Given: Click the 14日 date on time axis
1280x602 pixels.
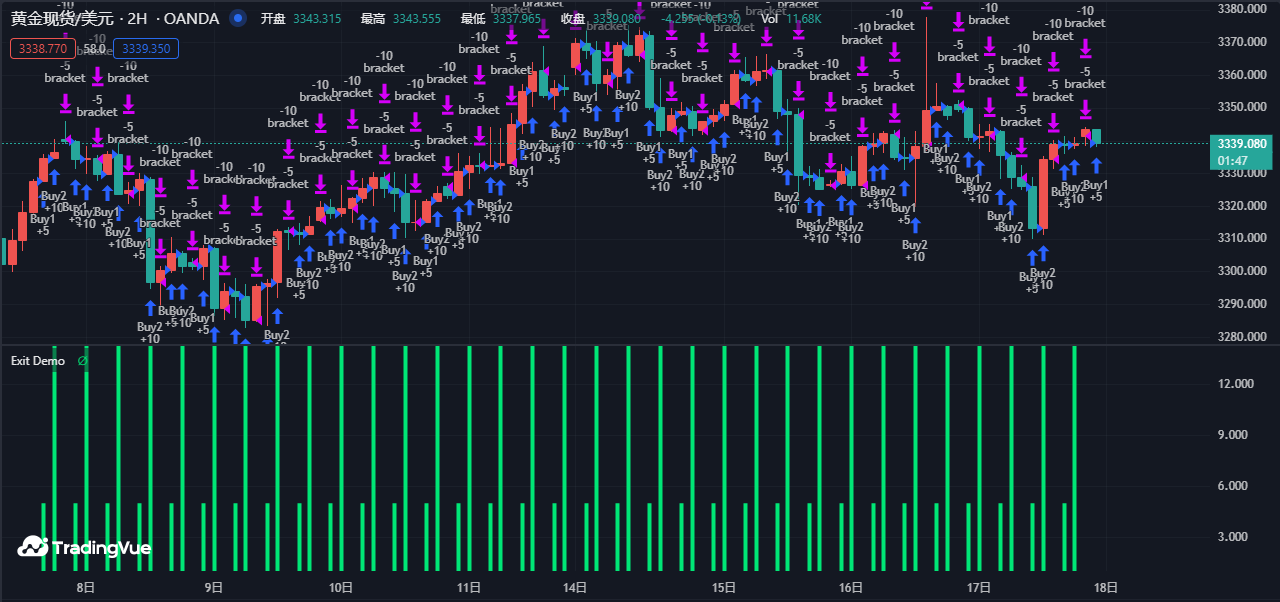Looking at the screenshot, I should click(574, 588).
